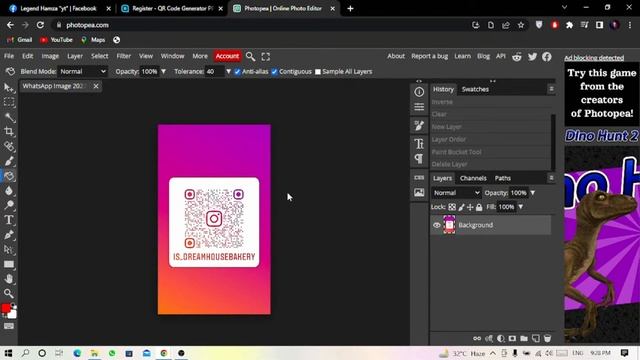Select the Pen tool

tap(9, 235)
